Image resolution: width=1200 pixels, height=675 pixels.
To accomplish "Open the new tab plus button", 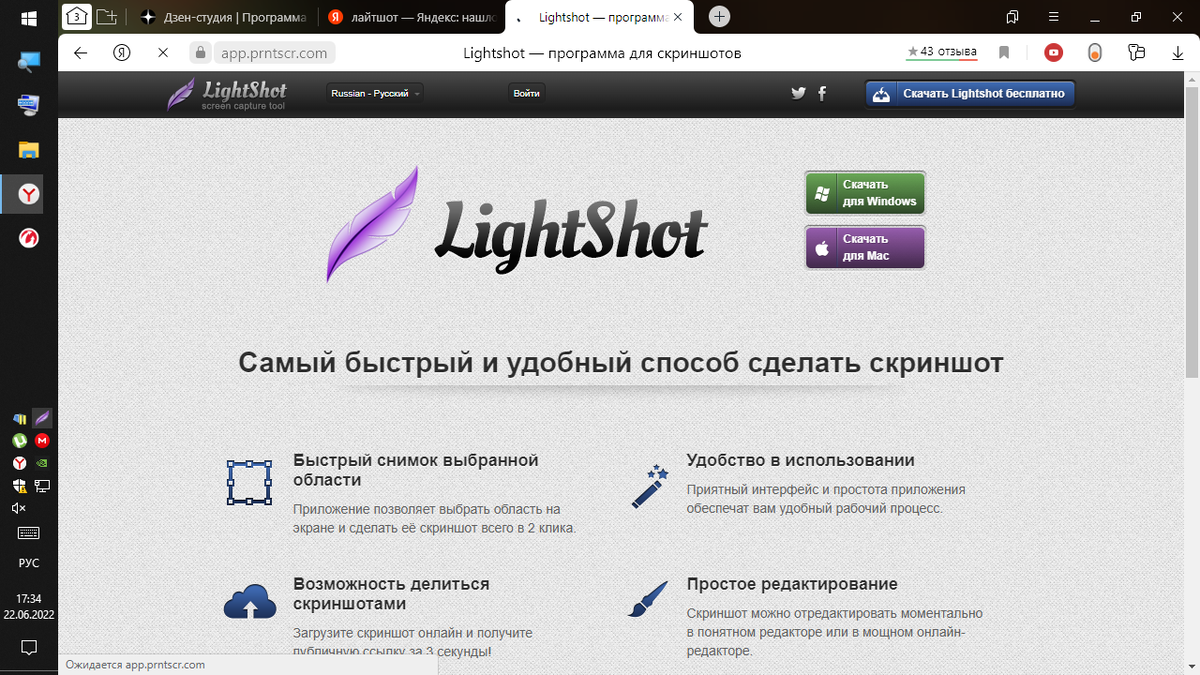I will point(719,17).
